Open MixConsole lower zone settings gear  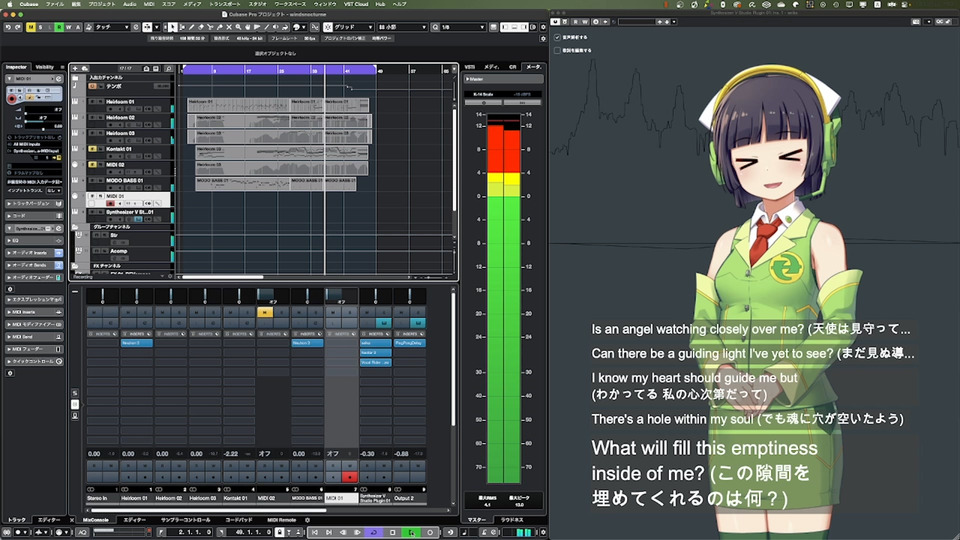click(307, 520)
